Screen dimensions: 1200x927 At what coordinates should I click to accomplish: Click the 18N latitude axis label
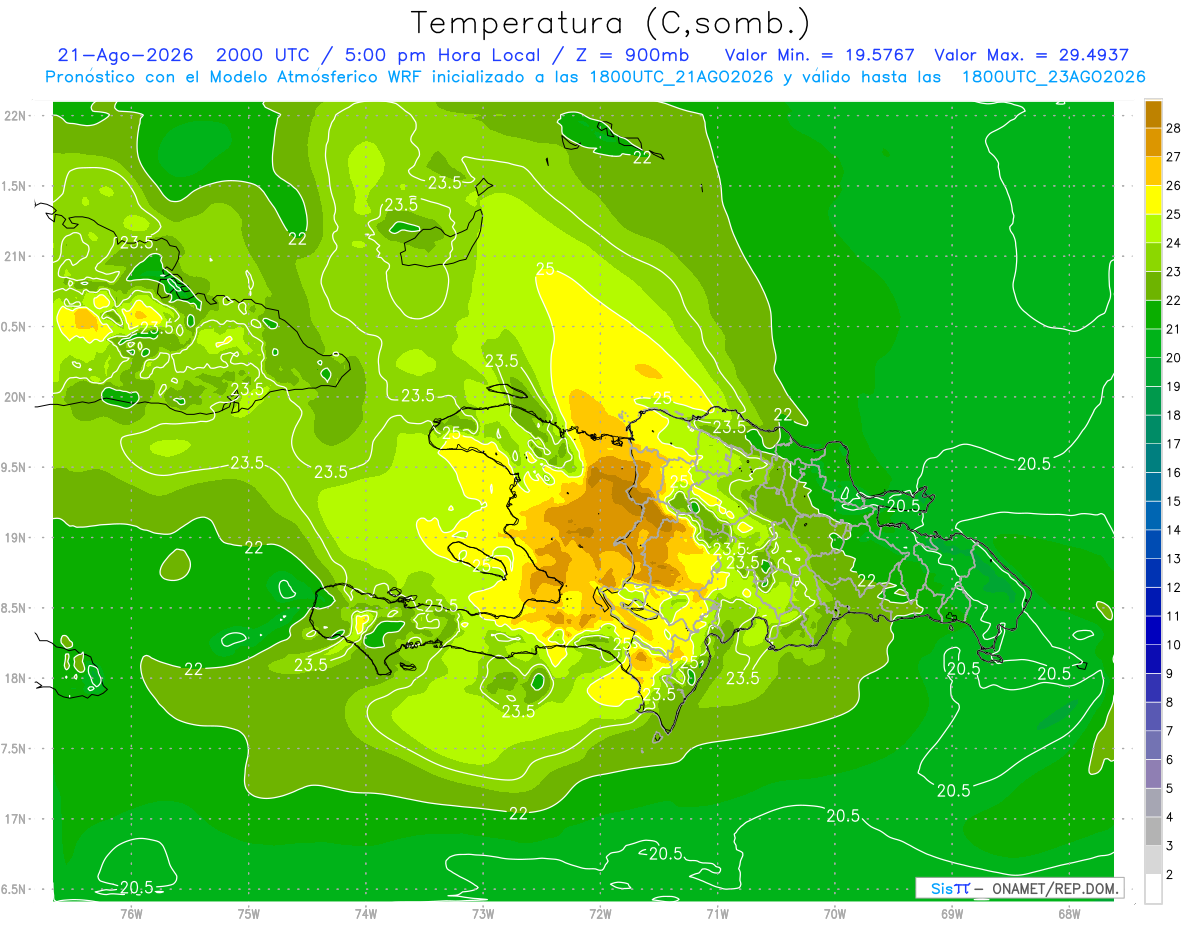tap(15, 679)
